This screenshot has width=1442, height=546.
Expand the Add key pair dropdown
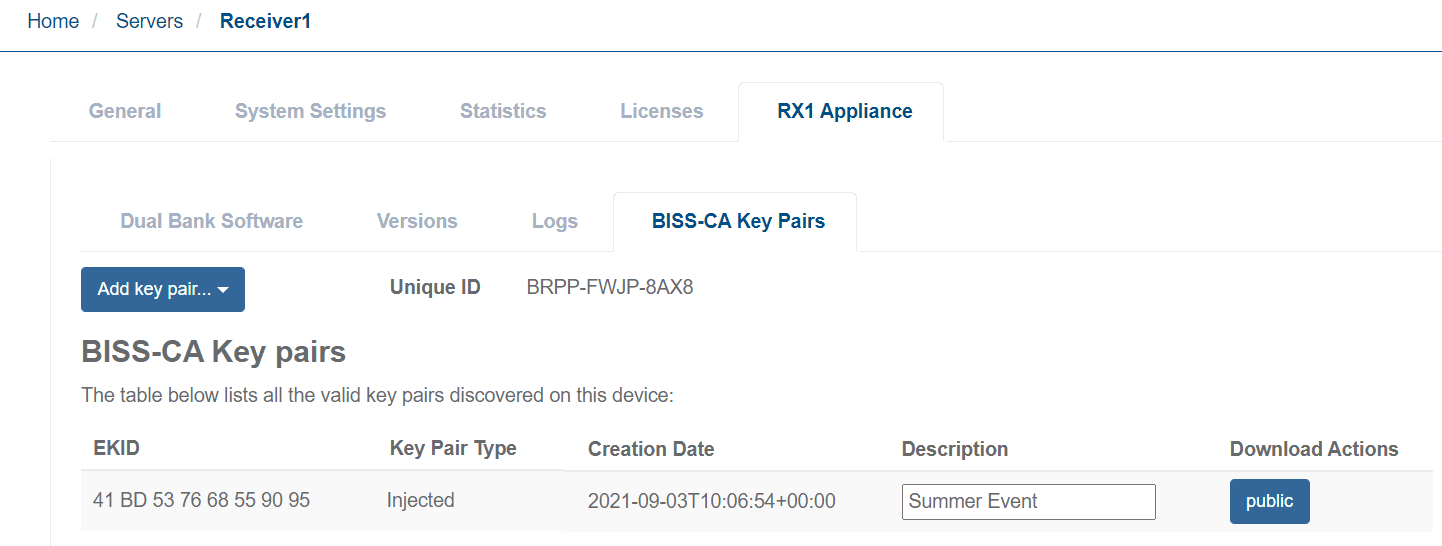click(x=163, y=289)
